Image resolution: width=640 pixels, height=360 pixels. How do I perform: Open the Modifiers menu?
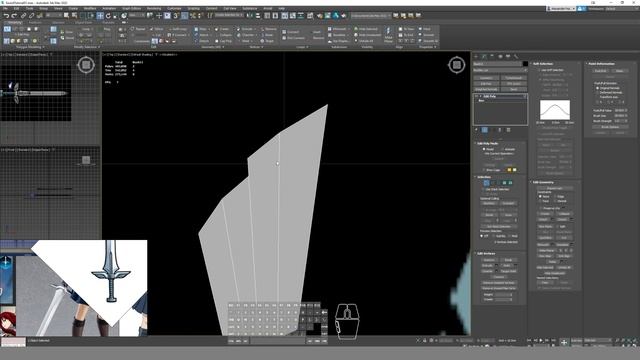click(90, 8)
